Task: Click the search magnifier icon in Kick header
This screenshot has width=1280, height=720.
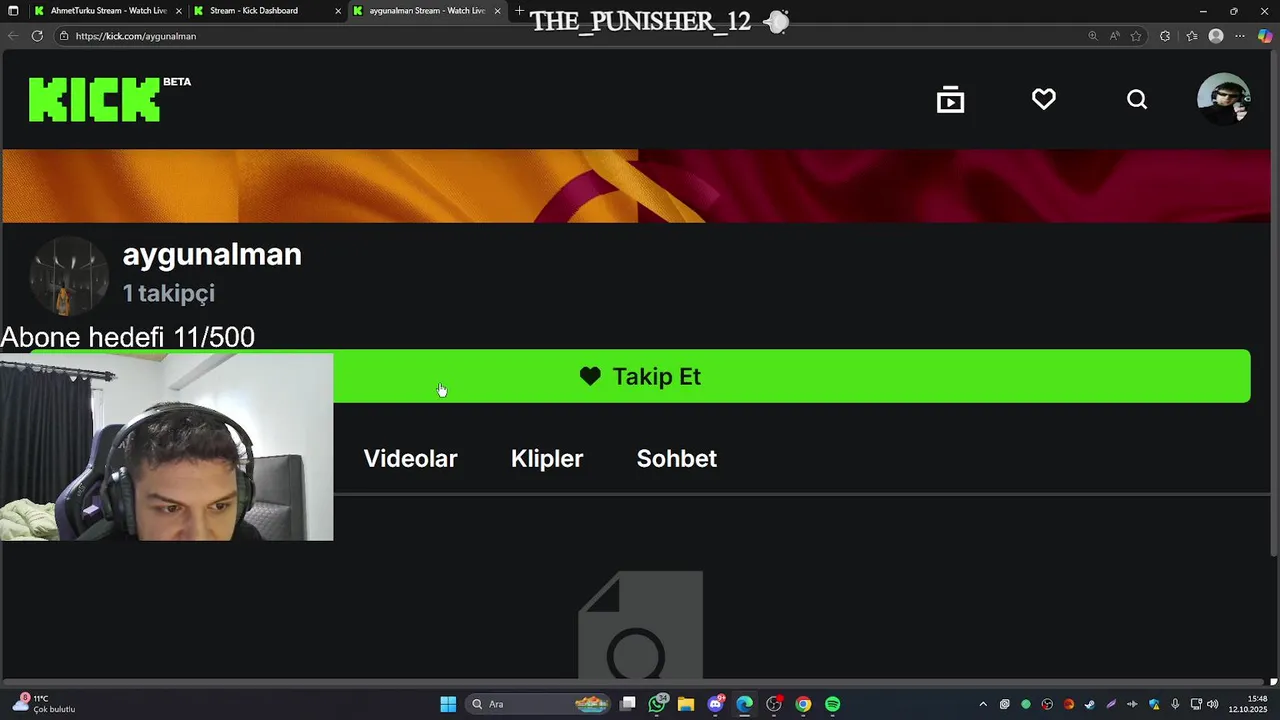Action: pos(1137,99)
